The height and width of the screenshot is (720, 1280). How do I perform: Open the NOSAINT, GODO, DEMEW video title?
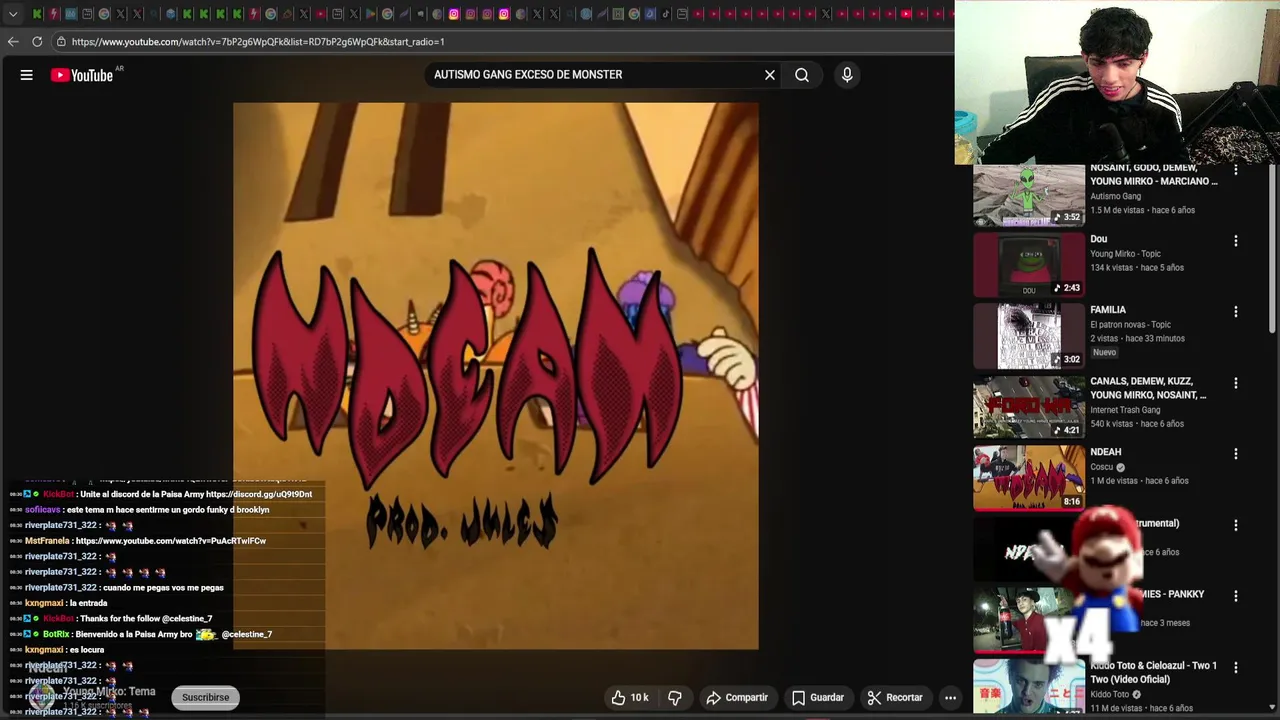click(1154, 175)
